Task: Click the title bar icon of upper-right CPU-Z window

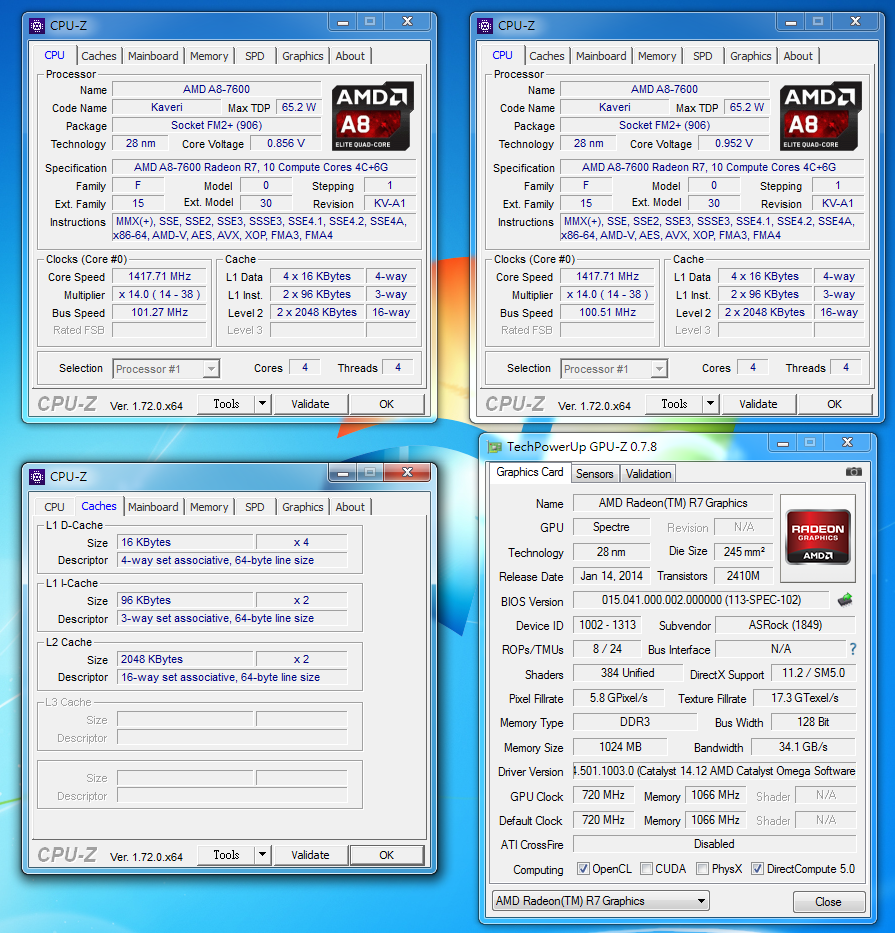Action: (x=485, y=26)
